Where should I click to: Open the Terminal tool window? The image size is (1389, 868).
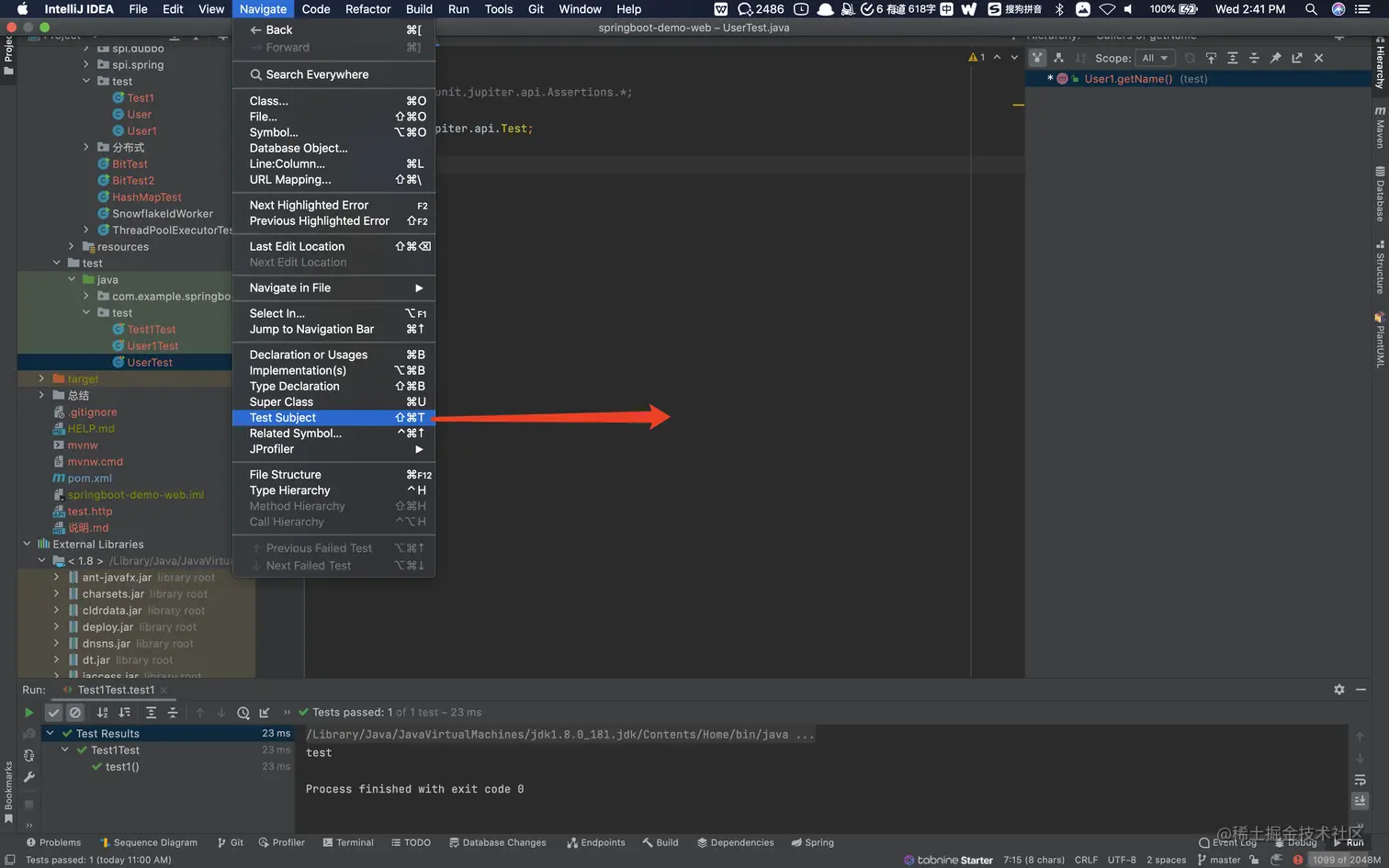click(x=348, y=842)
